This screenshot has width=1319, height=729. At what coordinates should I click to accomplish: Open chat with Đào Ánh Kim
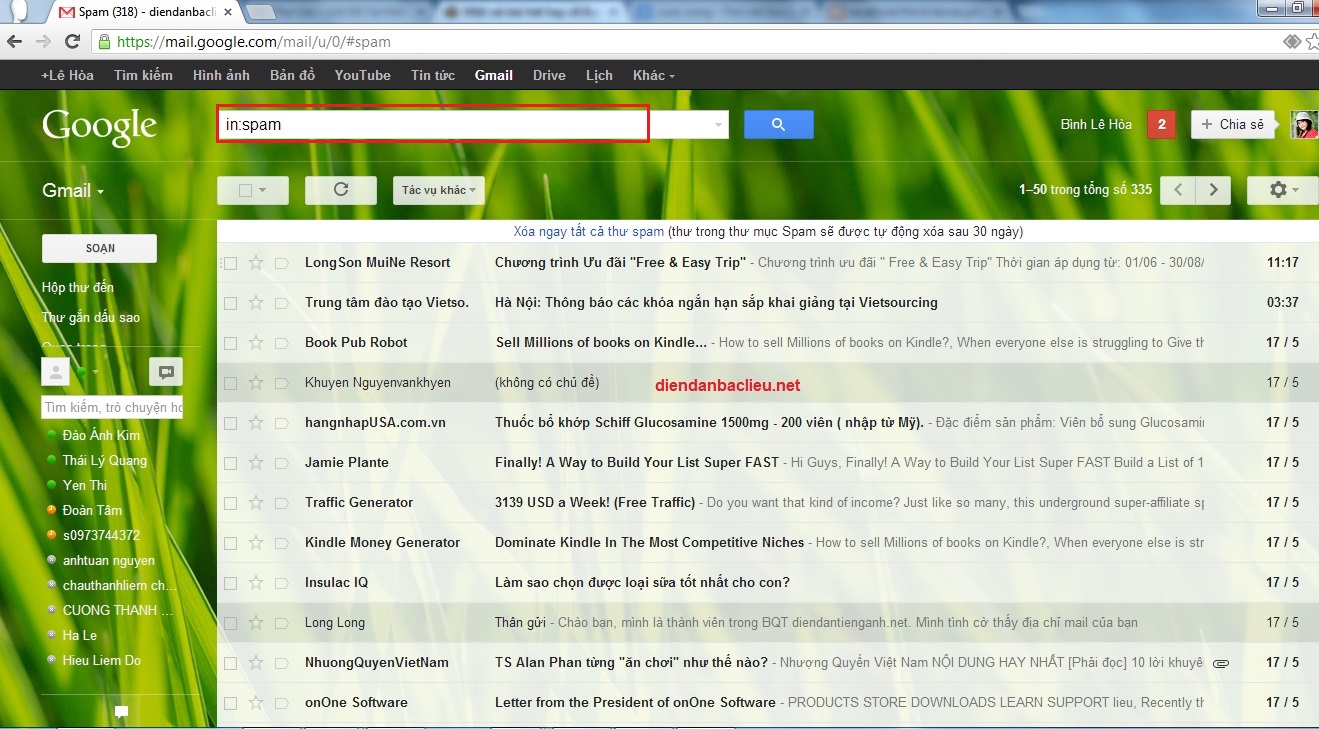101,436
